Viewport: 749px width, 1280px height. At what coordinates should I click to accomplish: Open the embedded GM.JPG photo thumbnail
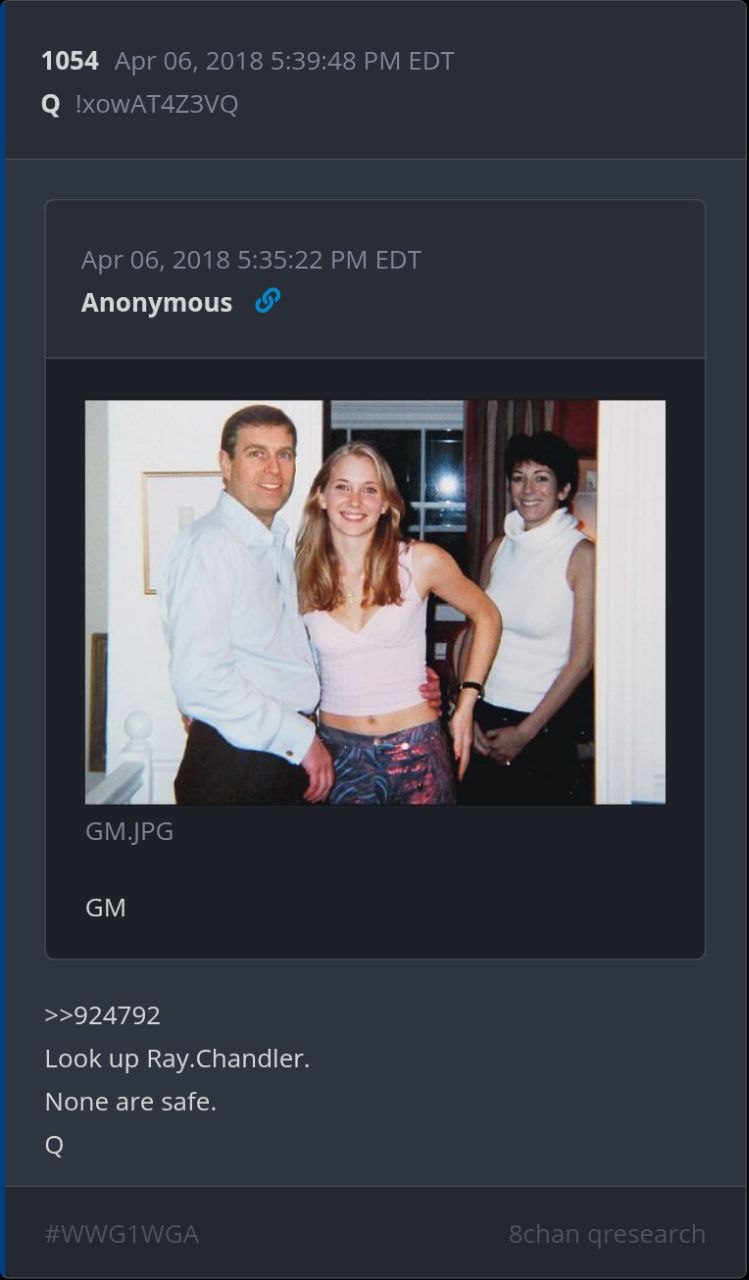coord(375,602)
